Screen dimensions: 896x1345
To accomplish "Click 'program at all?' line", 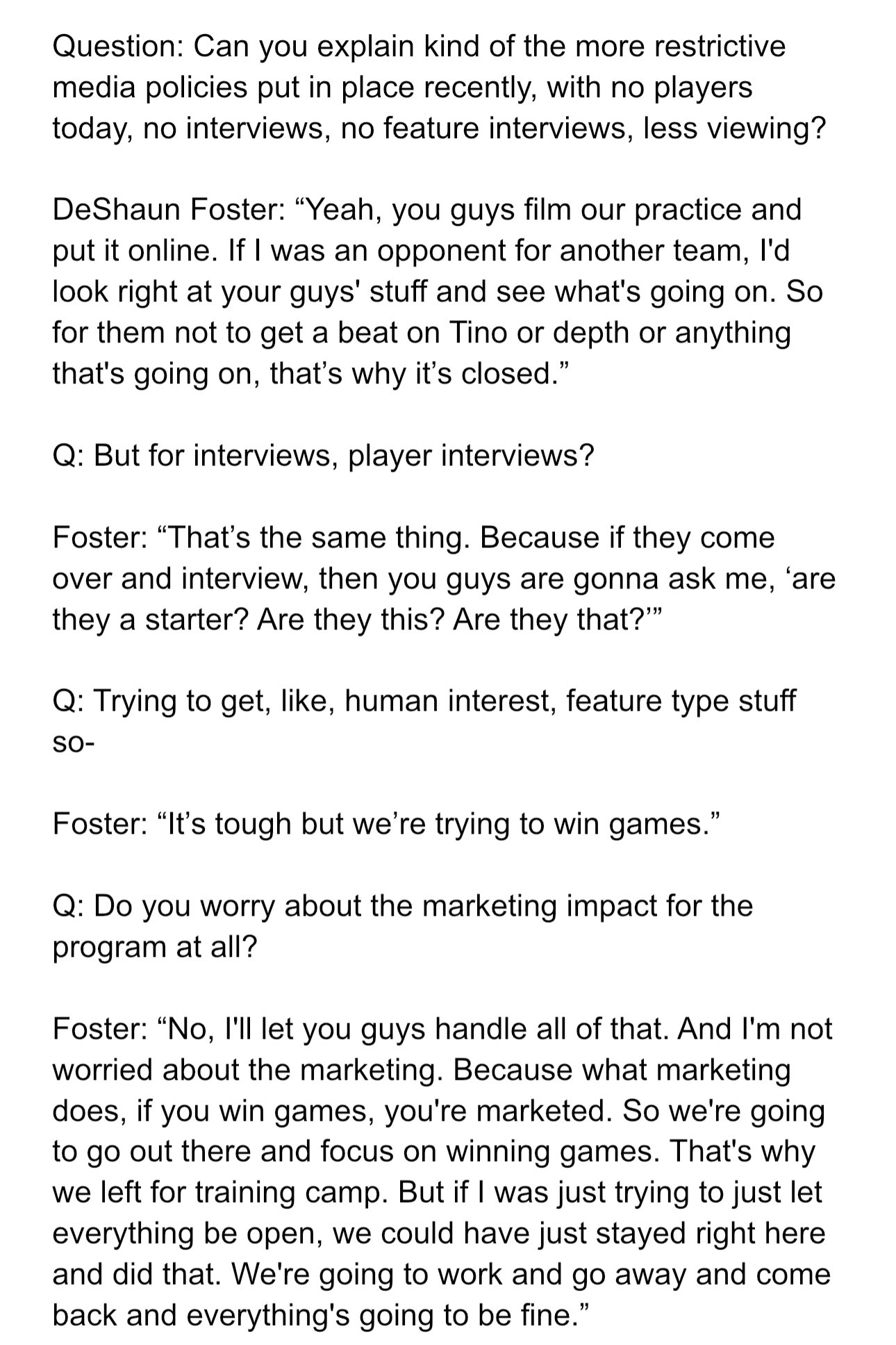I will click(x=155, y=948).
